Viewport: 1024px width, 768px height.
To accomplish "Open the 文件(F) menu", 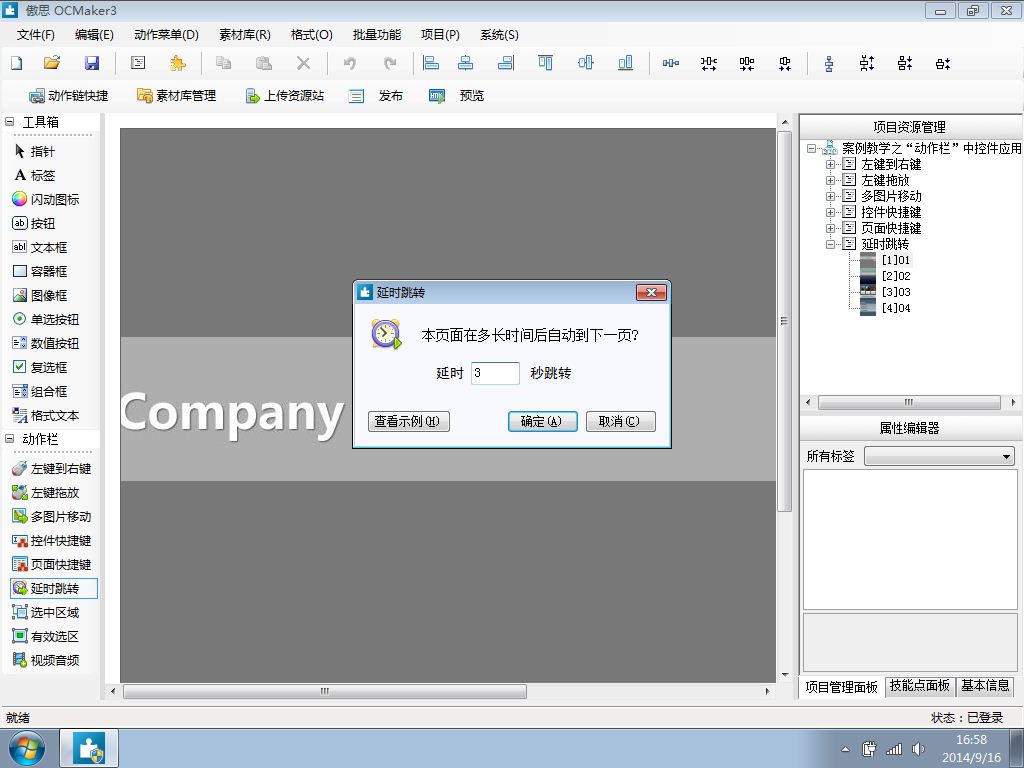I will pos(35,35).
